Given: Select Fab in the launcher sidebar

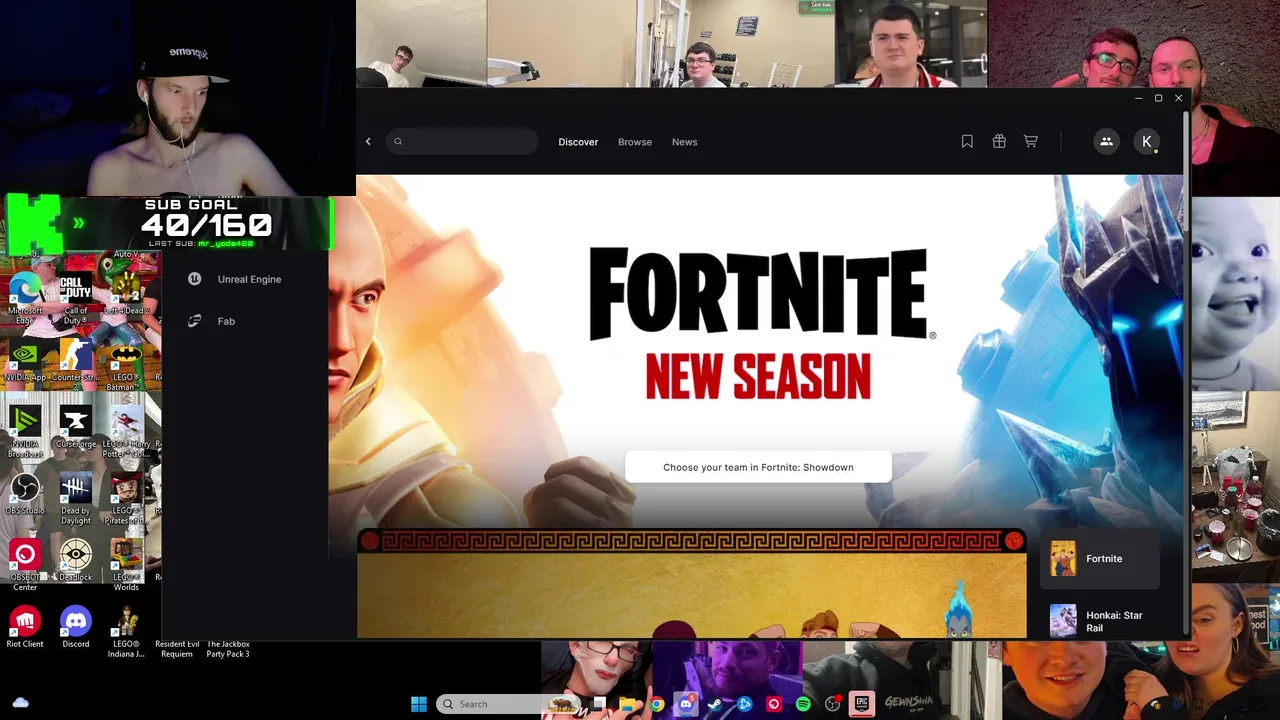Looking at the screenshot, I should click(226, 321).
